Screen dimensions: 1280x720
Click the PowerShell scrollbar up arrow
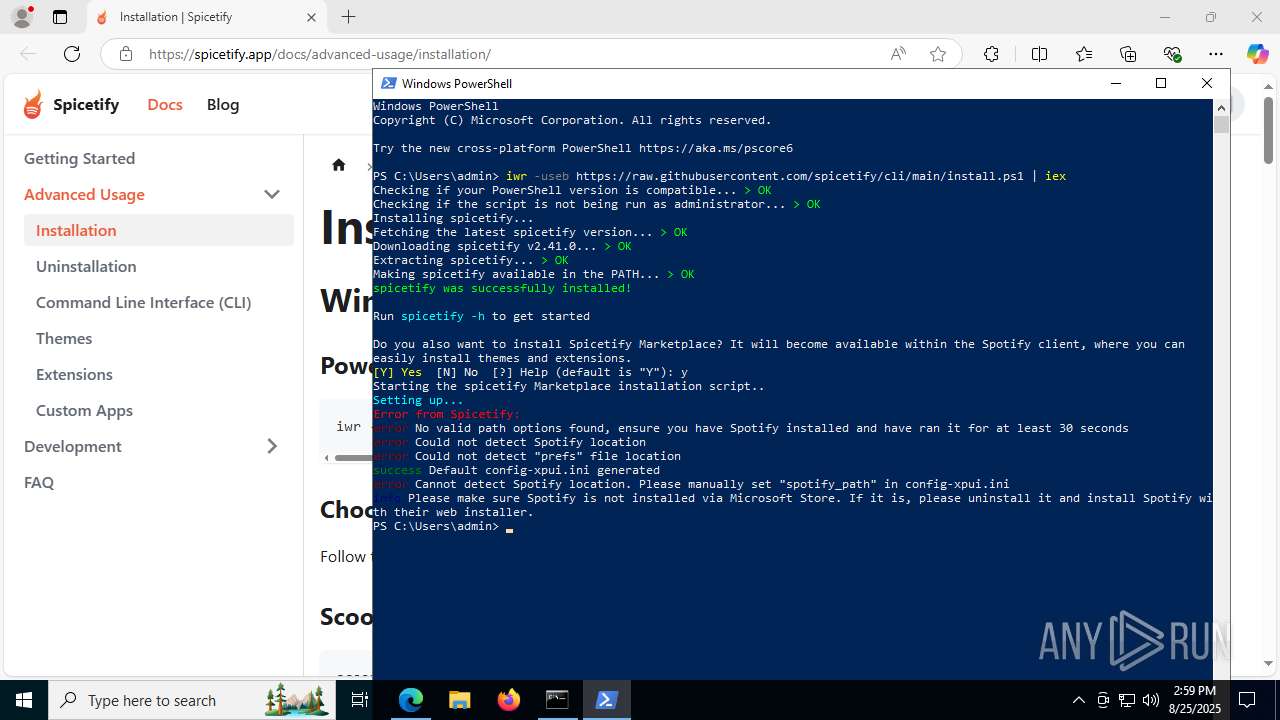(1221, 107)
